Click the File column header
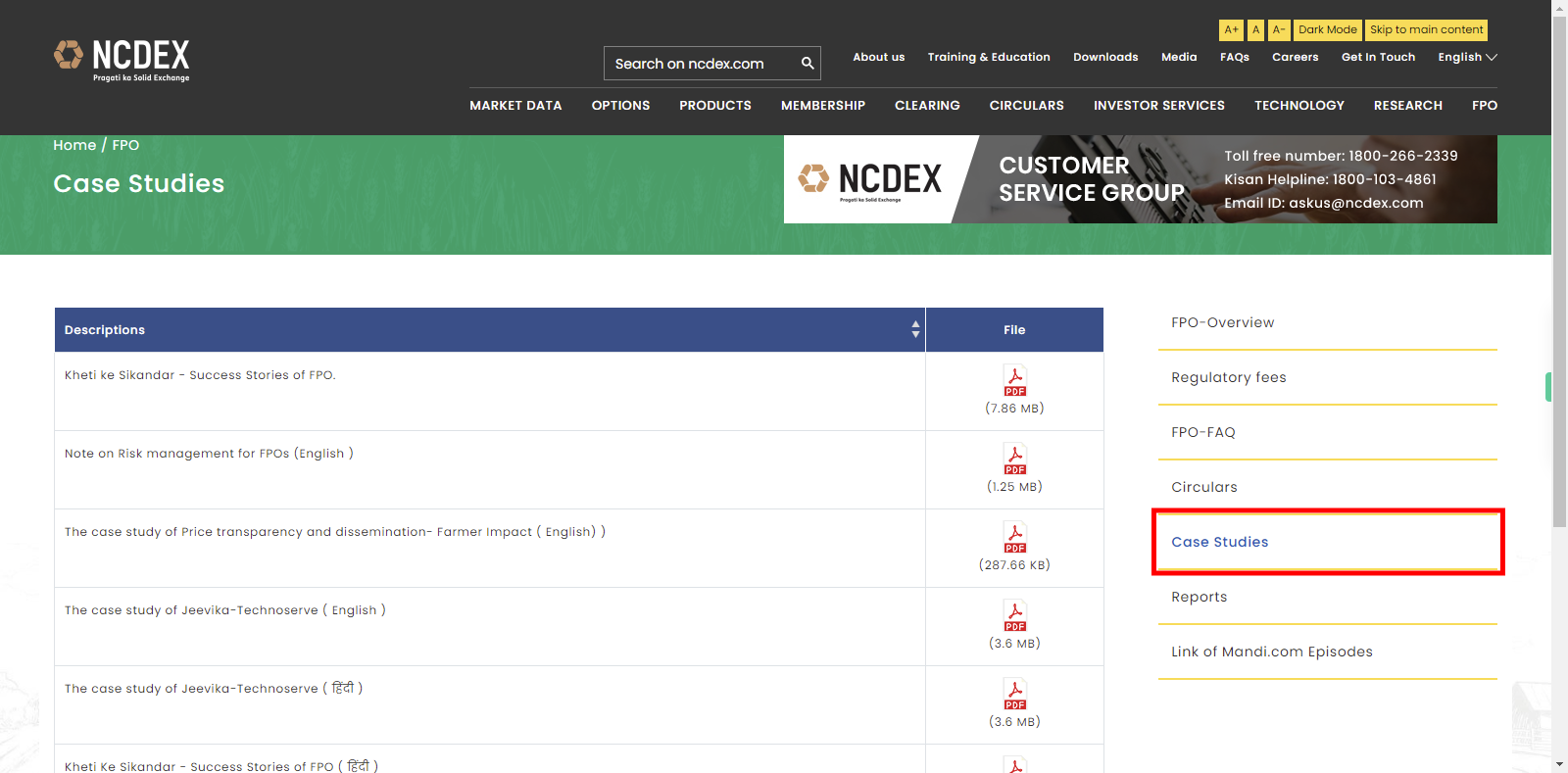The height and width of the screenshot is (773, 1568). [x=1014, y=330]
